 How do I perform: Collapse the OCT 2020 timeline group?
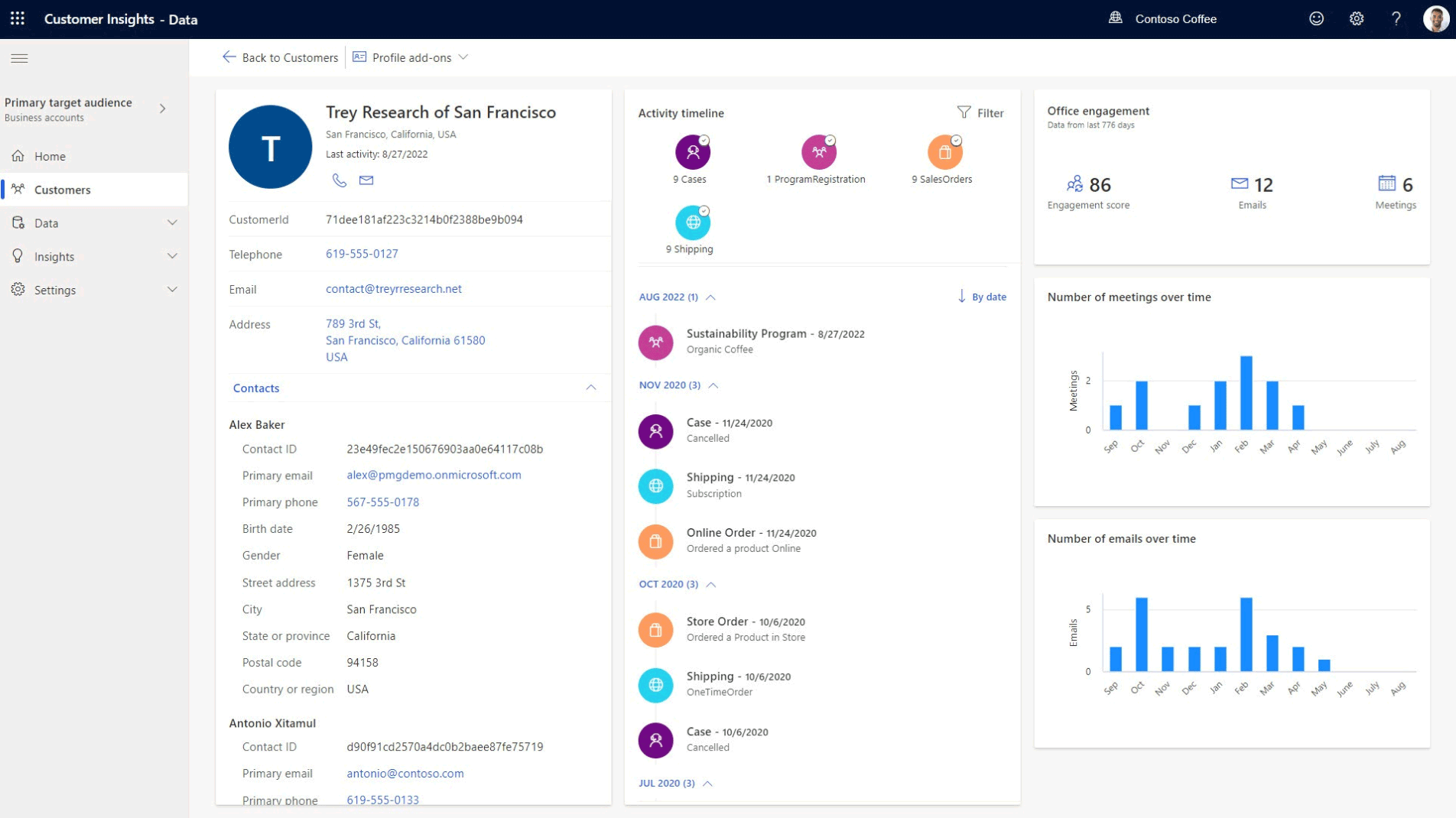click(710, 584)
